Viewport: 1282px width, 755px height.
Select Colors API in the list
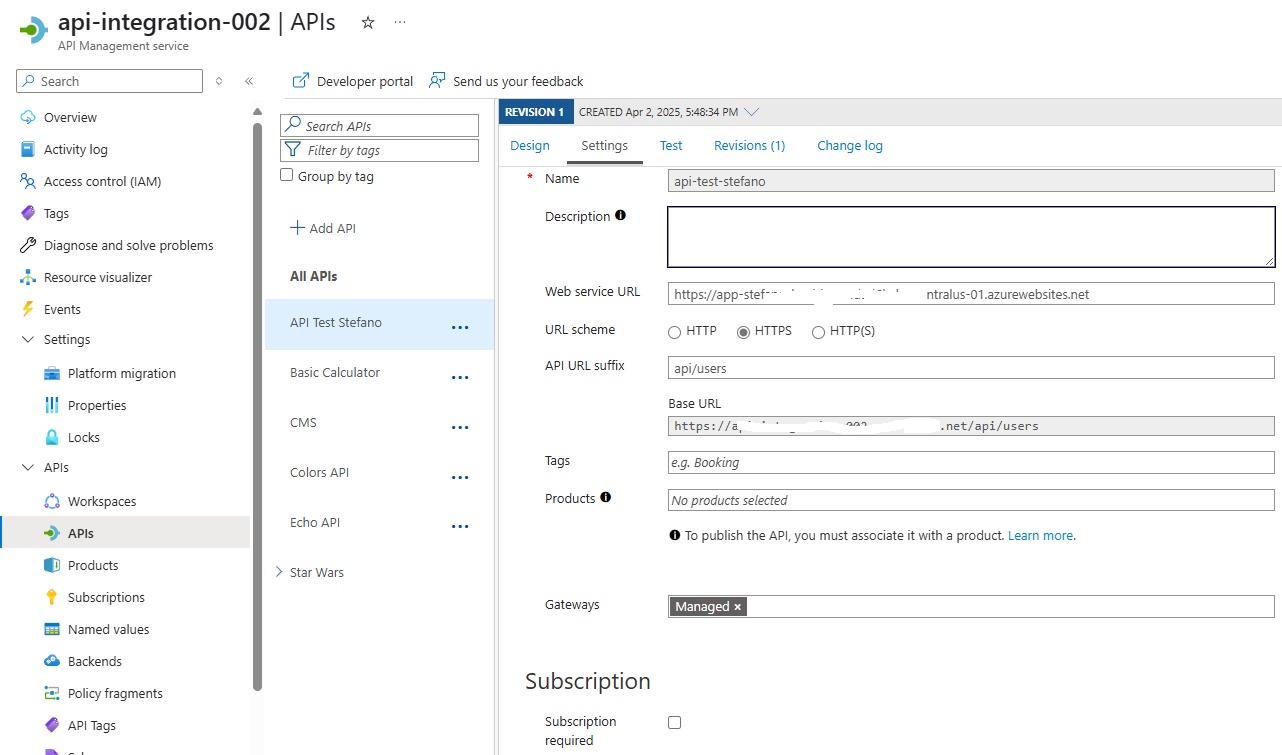319,472
